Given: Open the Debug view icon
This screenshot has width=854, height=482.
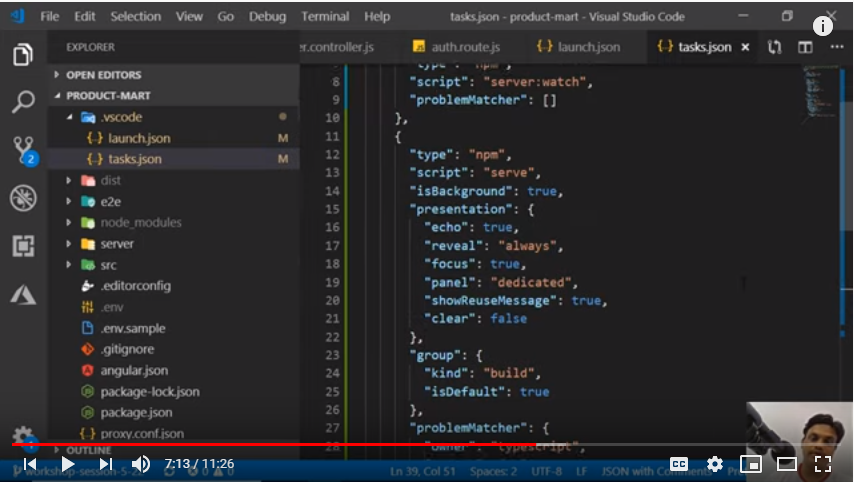Looking at the screenshot, I should [x=23, y=199].
